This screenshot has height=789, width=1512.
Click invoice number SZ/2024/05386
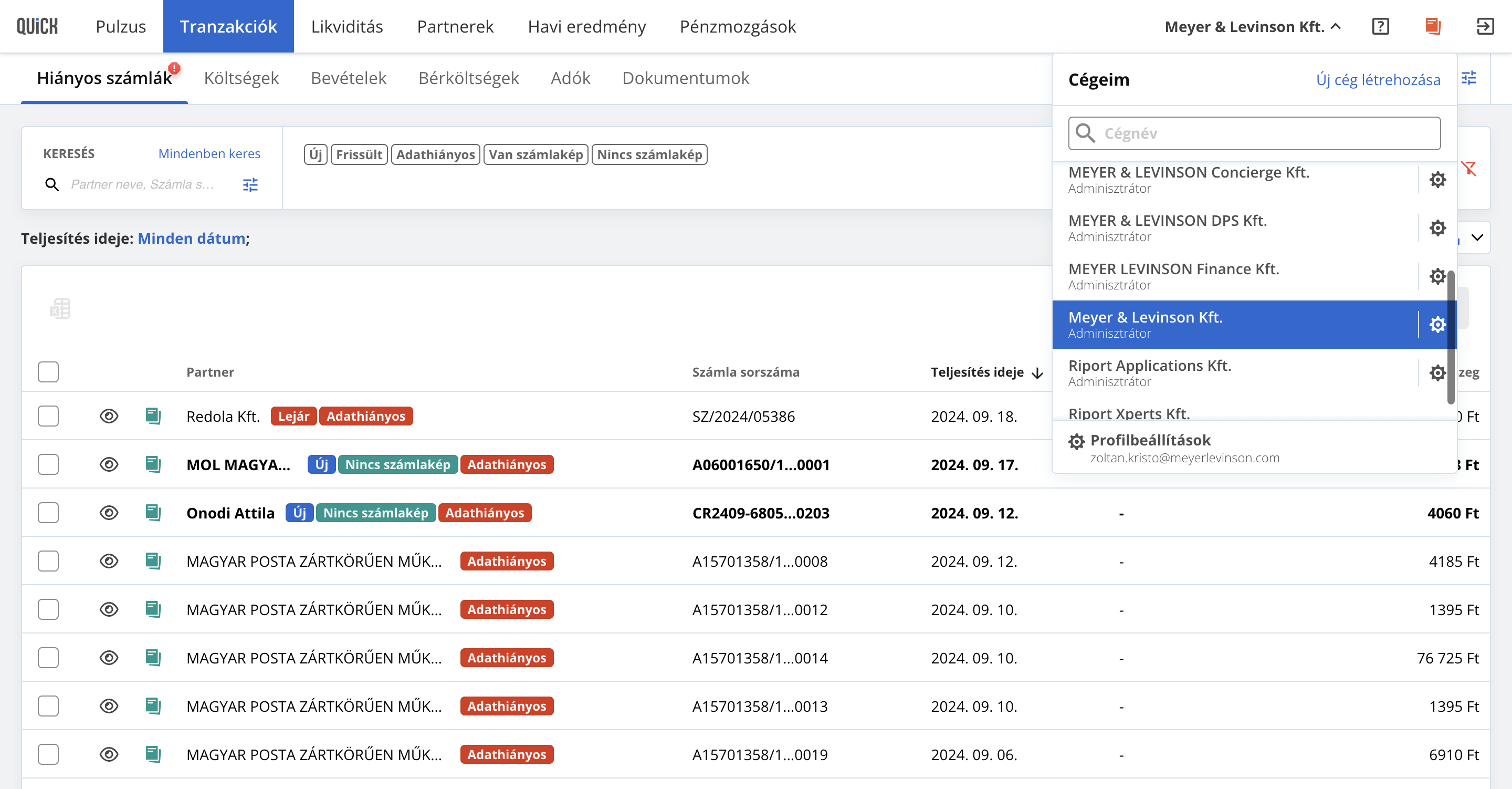tap(743, 417)
